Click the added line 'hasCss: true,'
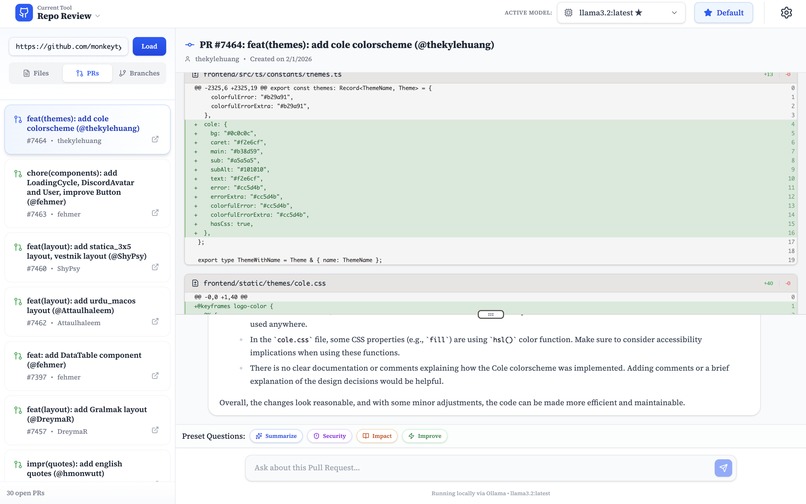Viewport: 806px width, 504px height. coord(490,224)
